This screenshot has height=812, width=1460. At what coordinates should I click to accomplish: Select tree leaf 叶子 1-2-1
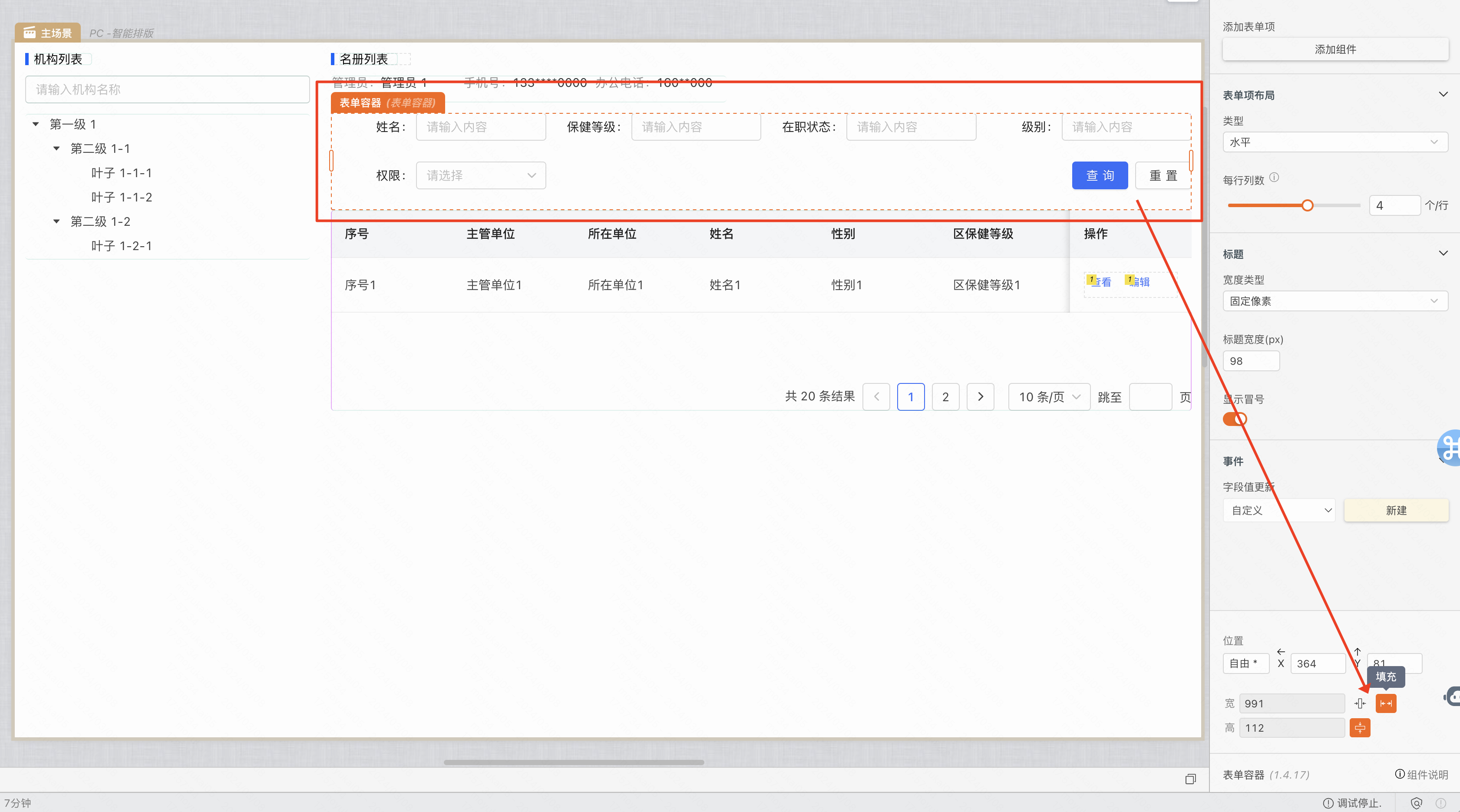pos(121,245)
